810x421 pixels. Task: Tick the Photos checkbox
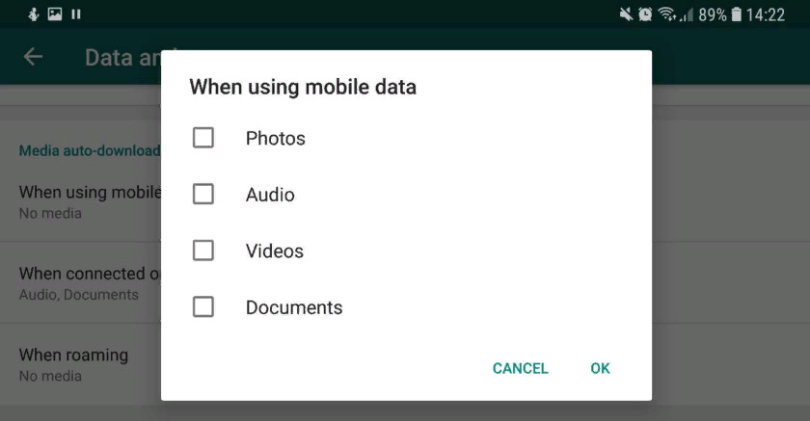[203, 138]
